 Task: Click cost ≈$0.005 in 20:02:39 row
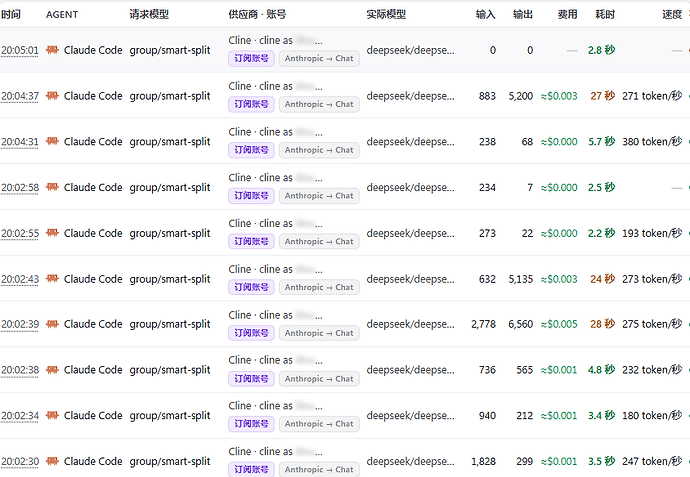coord(559,324)
